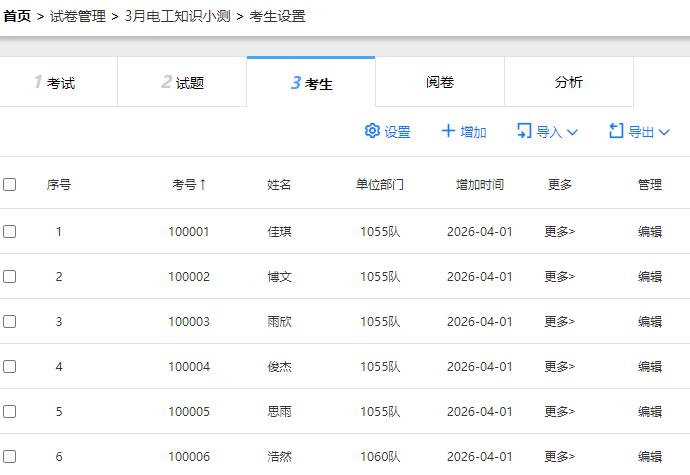The height and width of the screenshot is (475, 690).
Task: Open the 分析 tab
Action: click(x=569, y=82)
